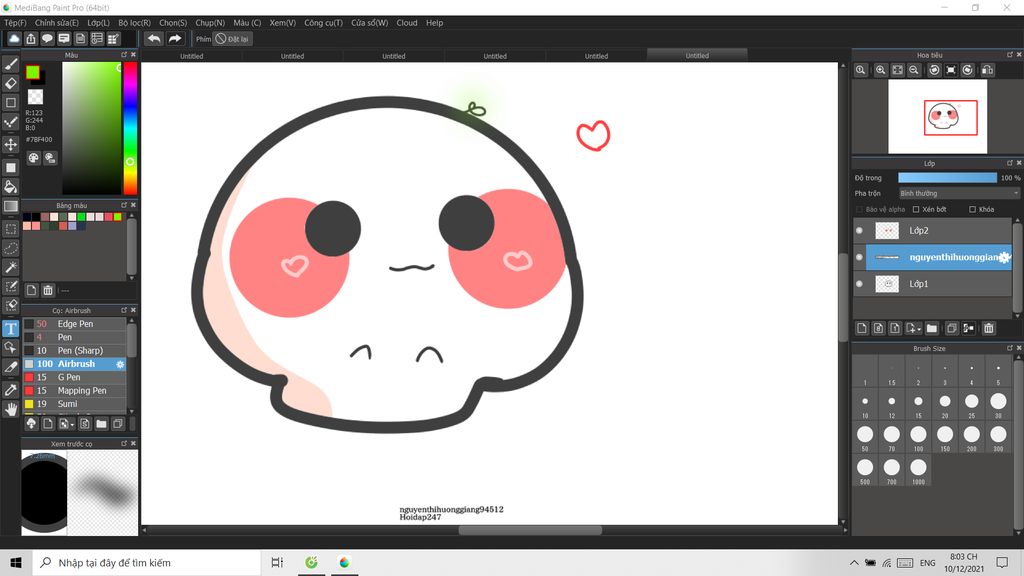Choose the Sumi brush
1024x576 pixels.
coord(74,404)
